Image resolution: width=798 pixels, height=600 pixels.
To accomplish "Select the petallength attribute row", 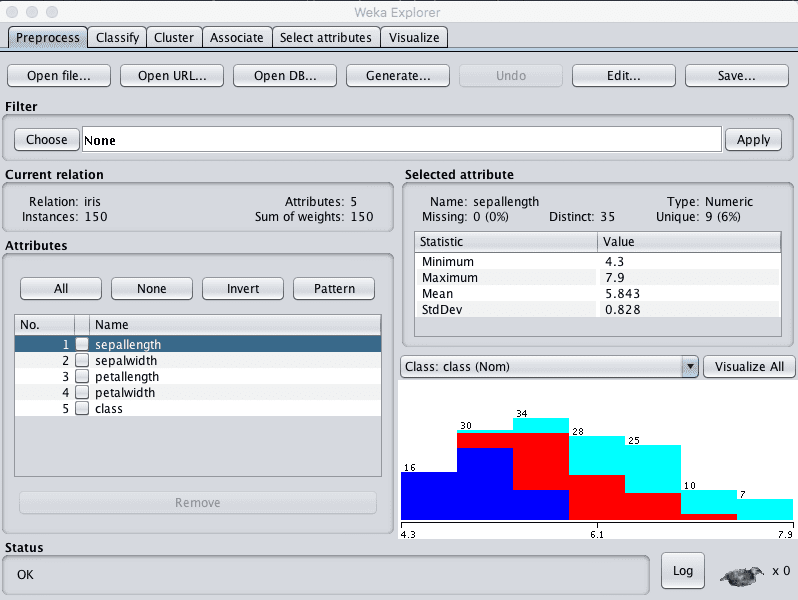I will click(x=198, y=377).
